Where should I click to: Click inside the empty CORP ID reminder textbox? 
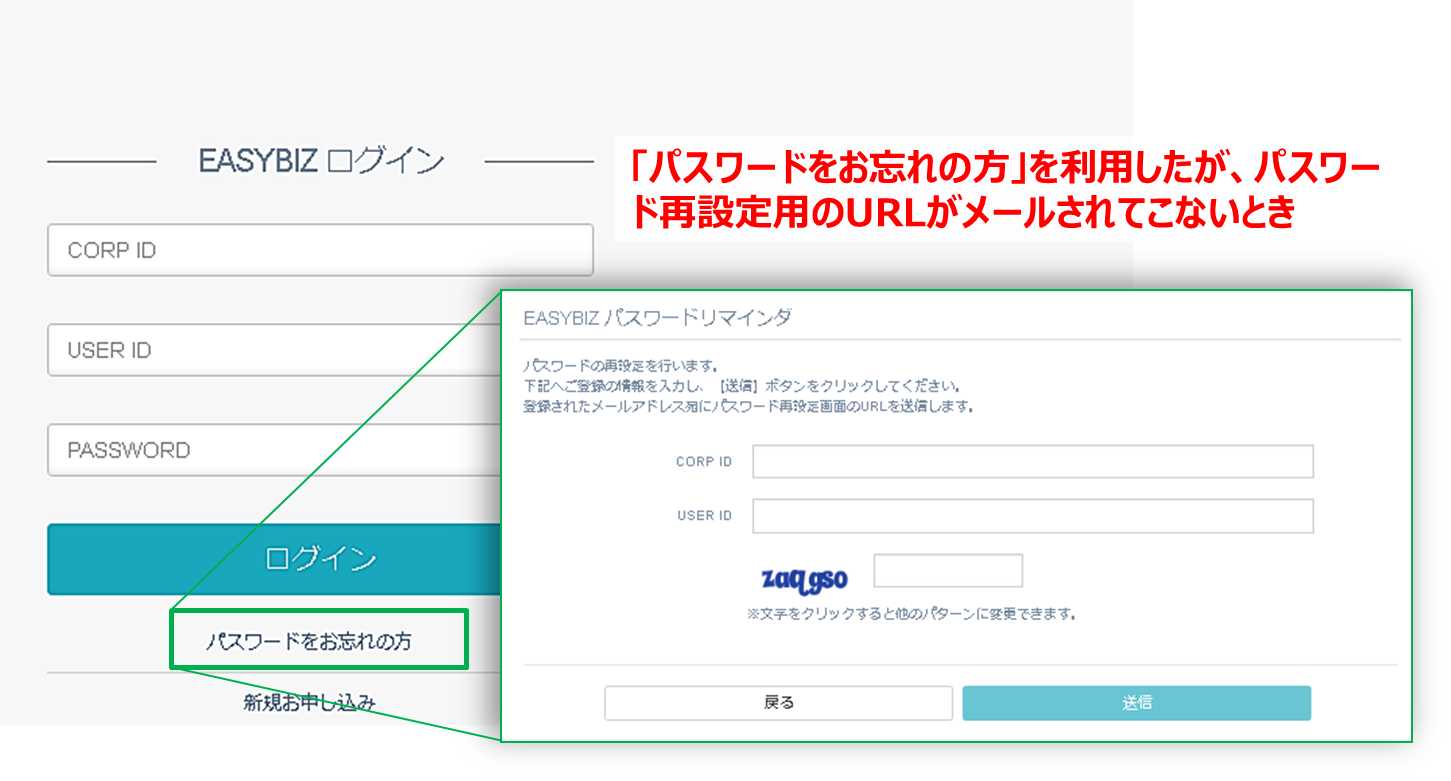point(1032,461)
